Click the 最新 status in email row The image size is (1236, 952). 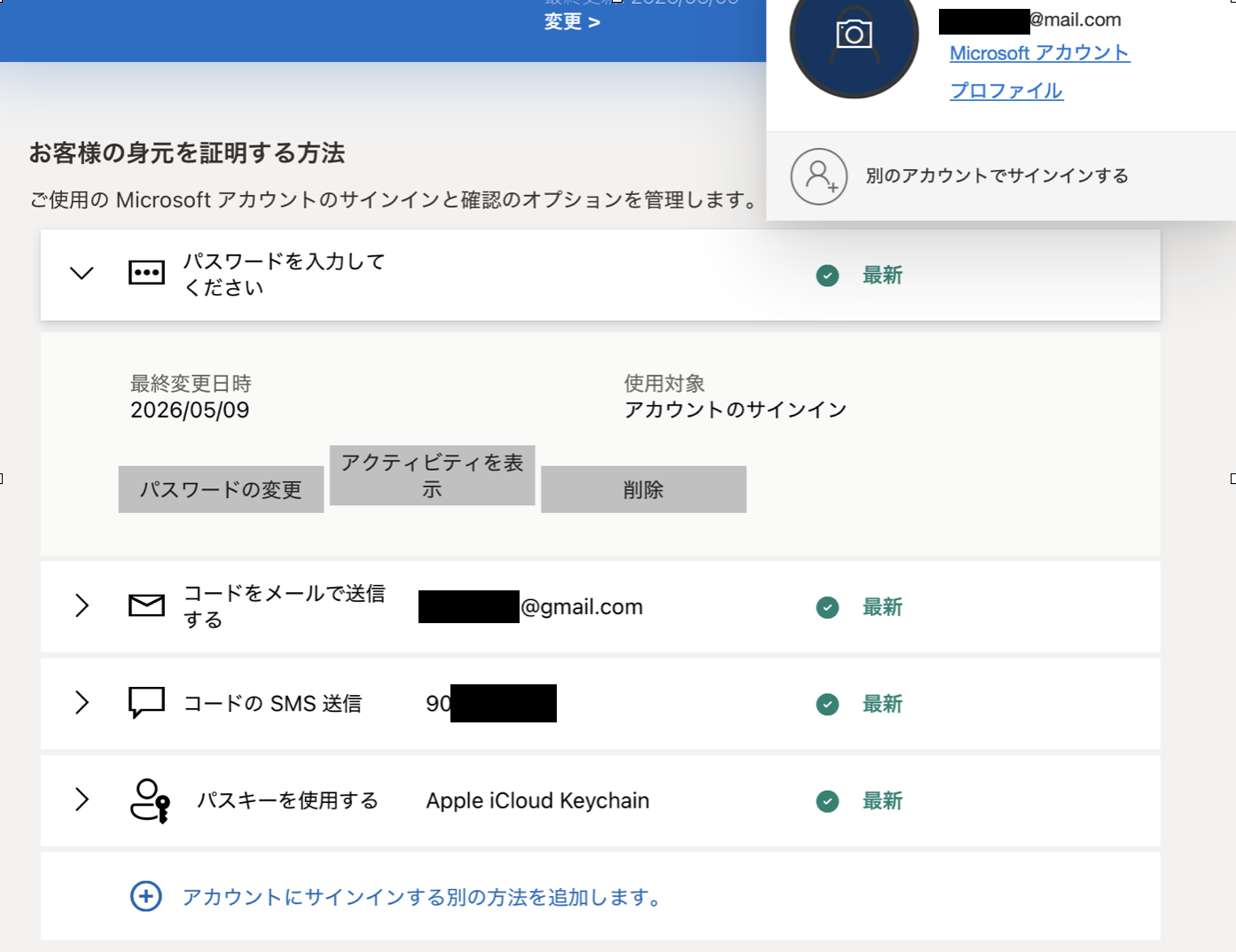pyautogui.click(x=882, y=607)
